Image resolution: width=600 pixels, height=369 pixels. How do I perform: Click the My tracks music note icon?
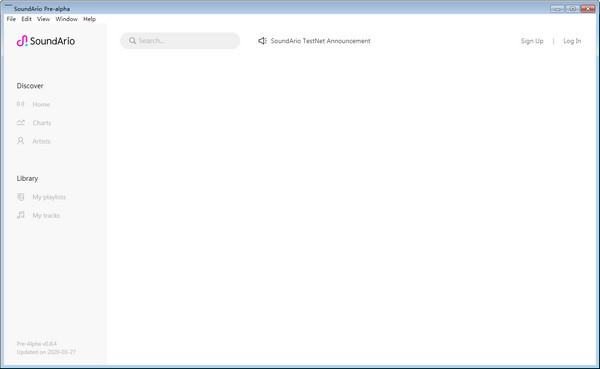coord(21,215)
